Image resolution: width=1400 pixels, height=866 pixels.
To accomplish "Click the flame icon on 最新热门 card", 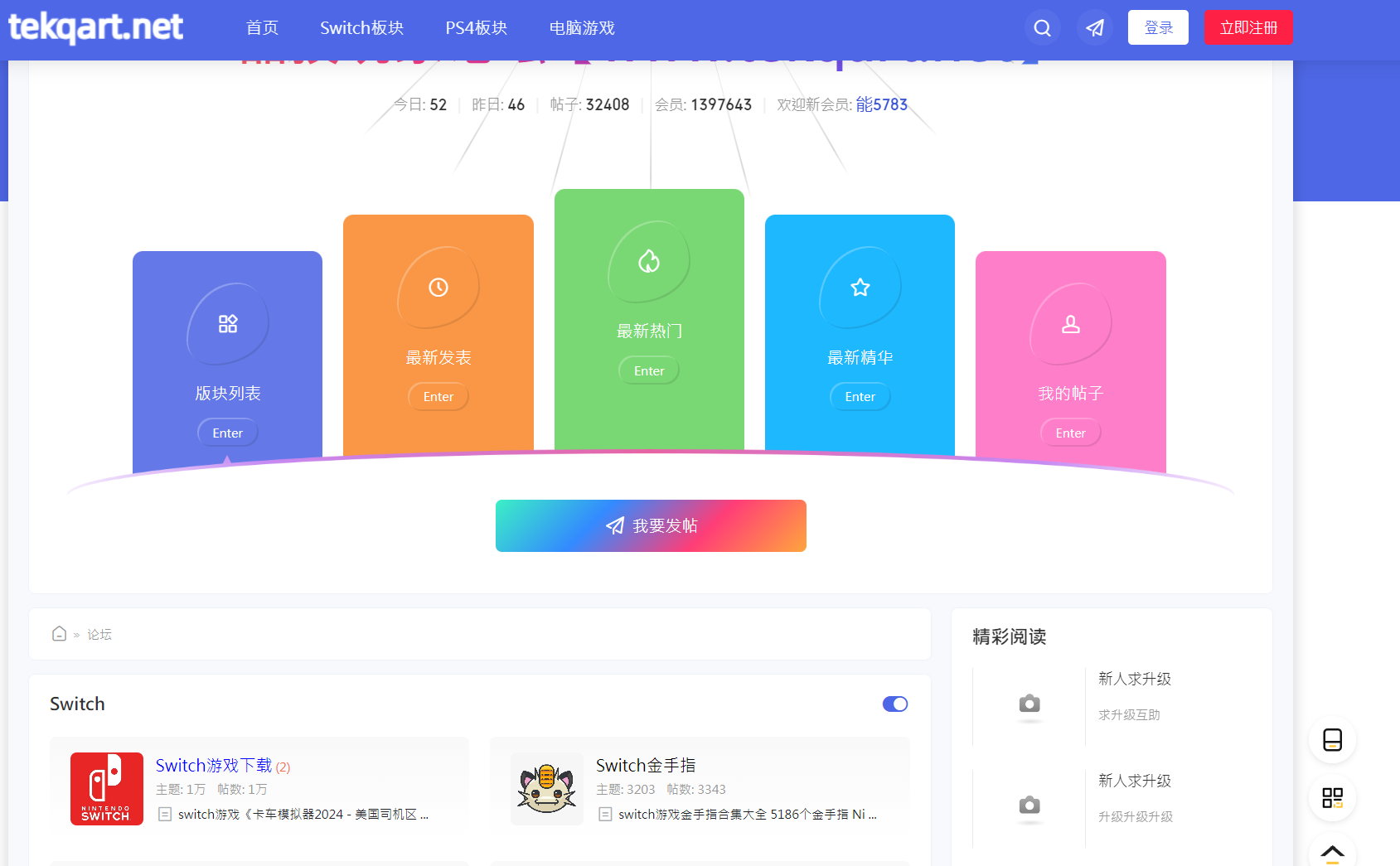I will tap(649, 262).
